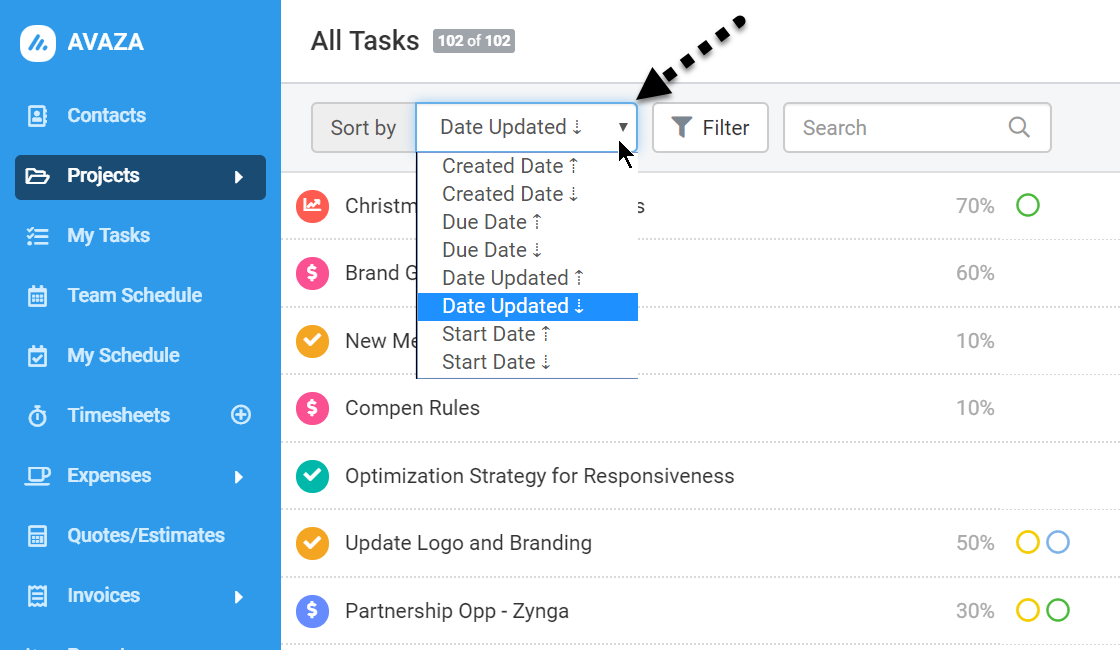Image resolution: width=1120 pixels, height=650 pixels.
Task: Toggle the orange checkmark on Update Logo and Branding
Action: (x=312, y=544)
